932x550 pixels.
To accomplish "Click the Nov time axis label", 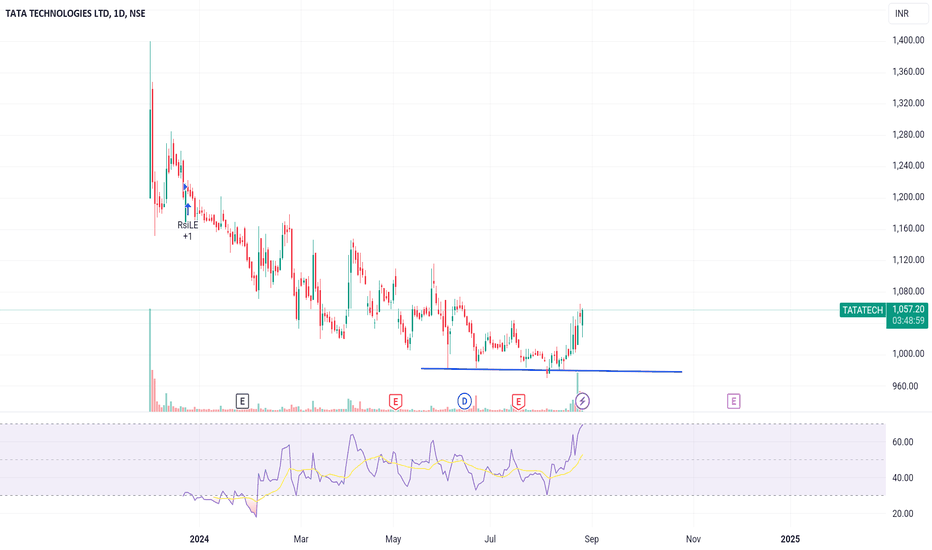I will [693, 539].
